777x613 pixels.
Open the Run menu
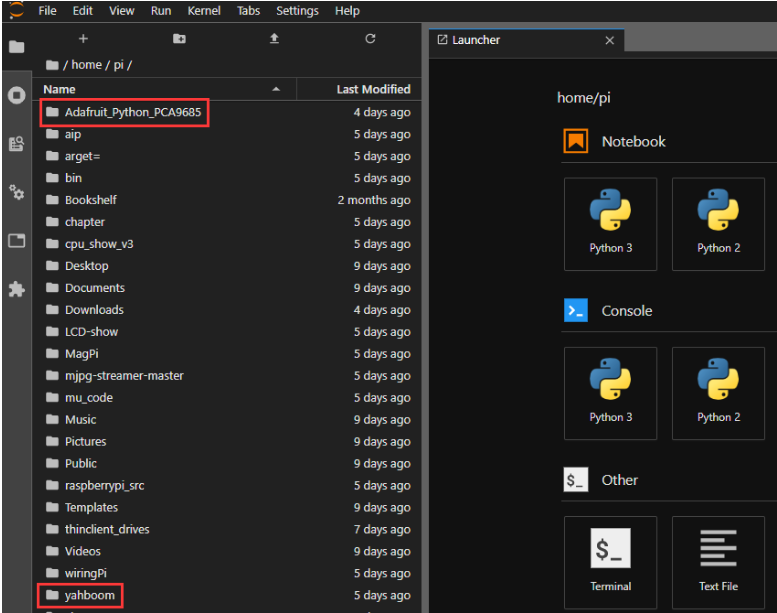coord(161,11)
